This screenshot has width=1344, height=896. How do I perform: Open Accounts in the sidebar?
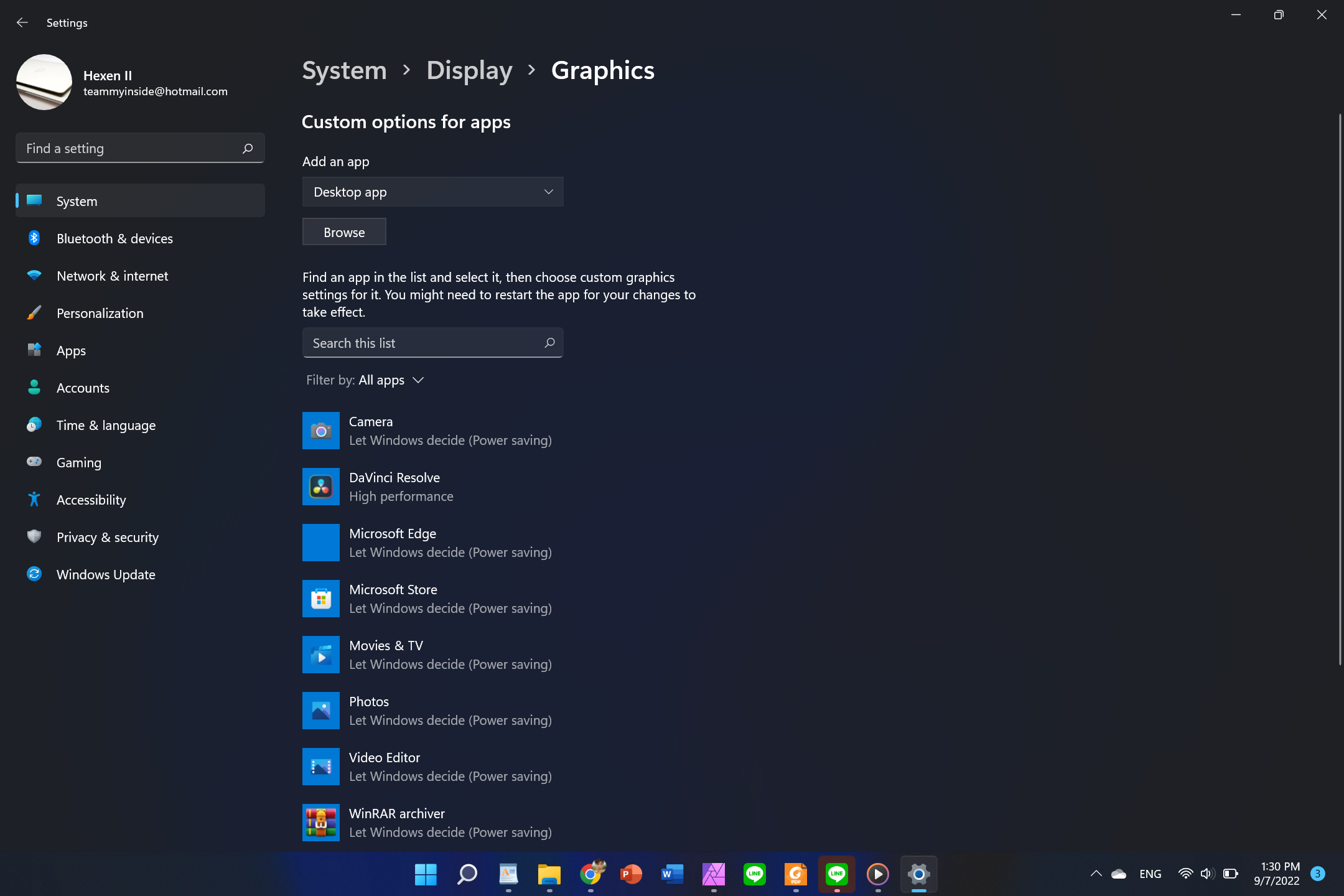[140, 387]
